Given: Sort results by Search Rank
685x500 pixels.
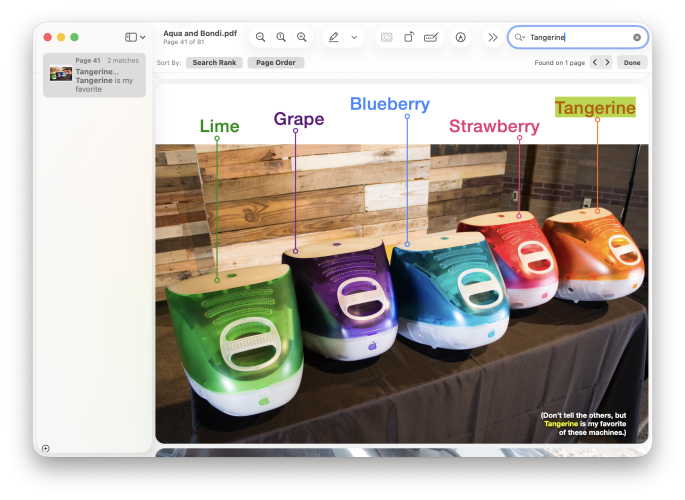Looking at the screenshot, I should (214, 63).
